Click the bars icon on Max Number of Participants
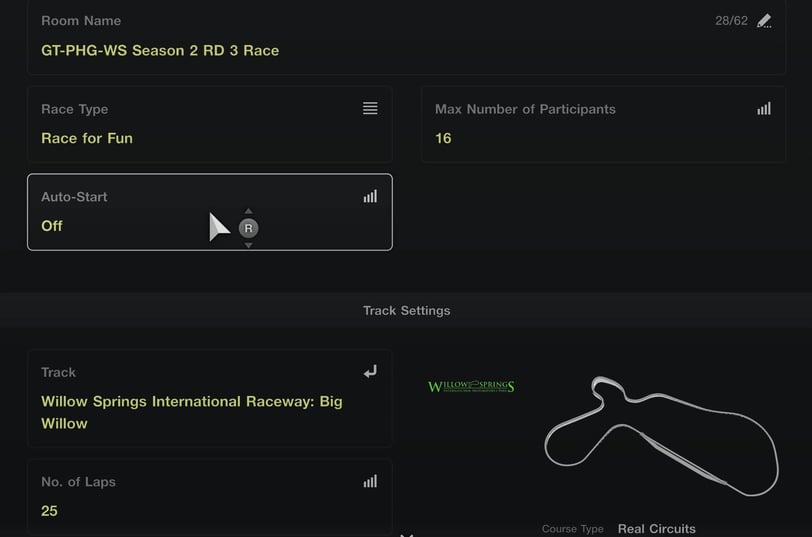 (x=764, y=108)
